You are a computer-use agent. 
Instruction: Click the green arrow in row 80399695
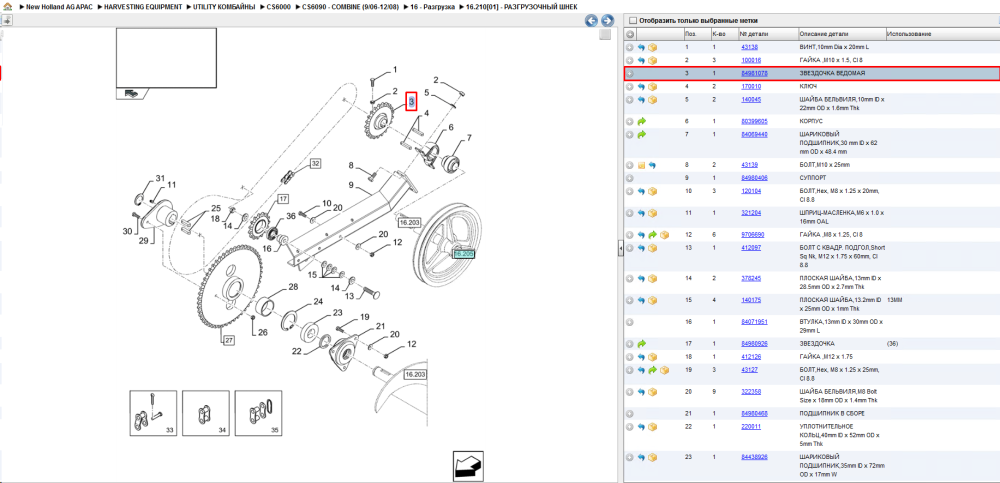(x=642, y=121)
